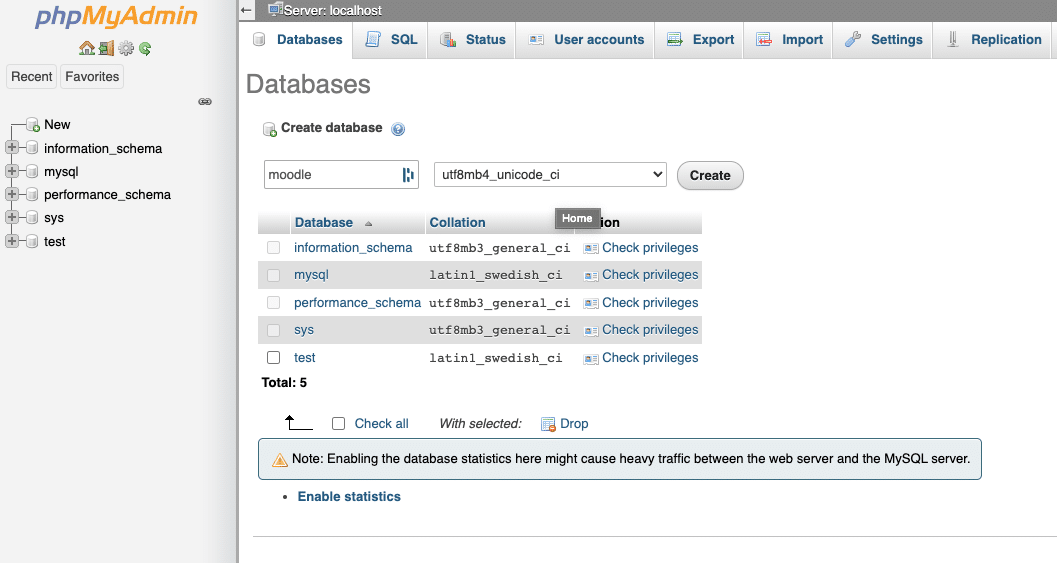This screenshot has height=563, width=1057.
Task: Expand test node in navigation tree
Action: pyautogui.click(x=11, y=241)
